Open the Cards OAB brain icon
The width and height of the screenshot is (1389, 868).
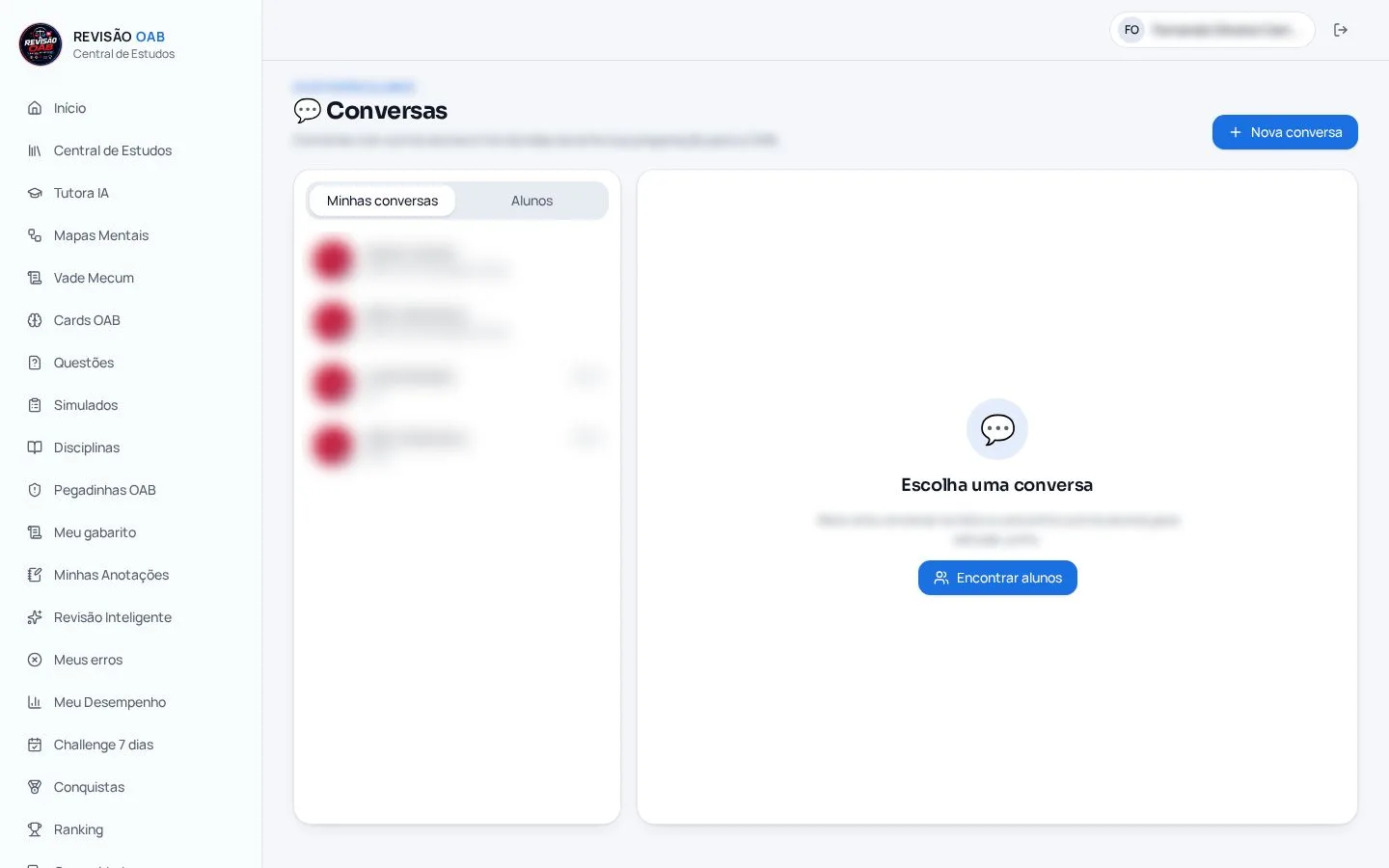(35, 320)
